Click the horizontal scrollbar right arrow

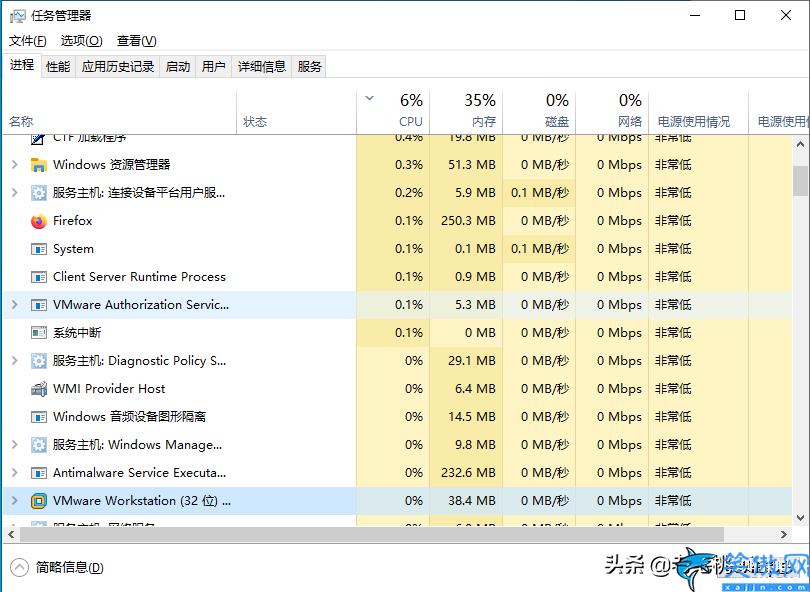(x=784, y=535)
